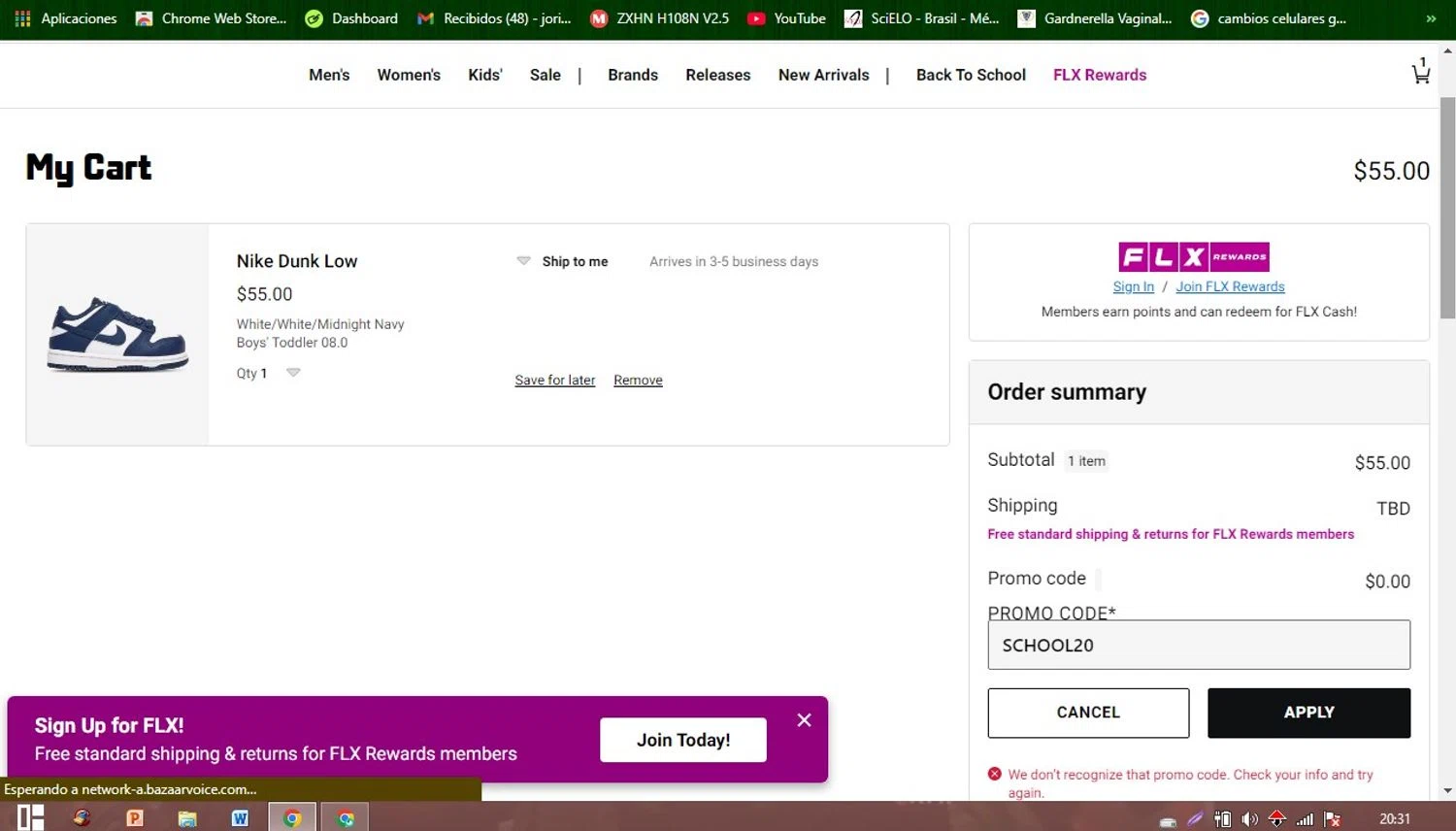The width and height of the screenshot is (1456, 831).
Task: Open cambios celulares Google bookmark
Action: click(1269, 18)
